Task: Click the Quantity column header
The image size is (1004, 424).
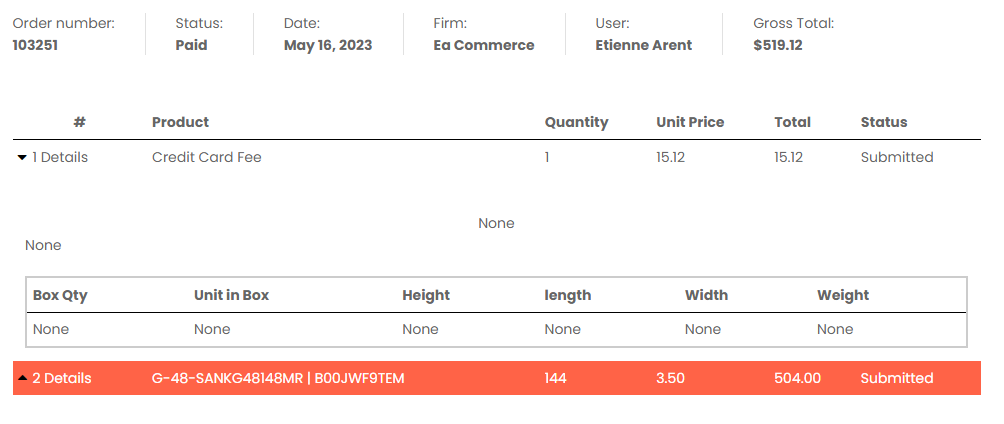Action: tap(576, 122)
